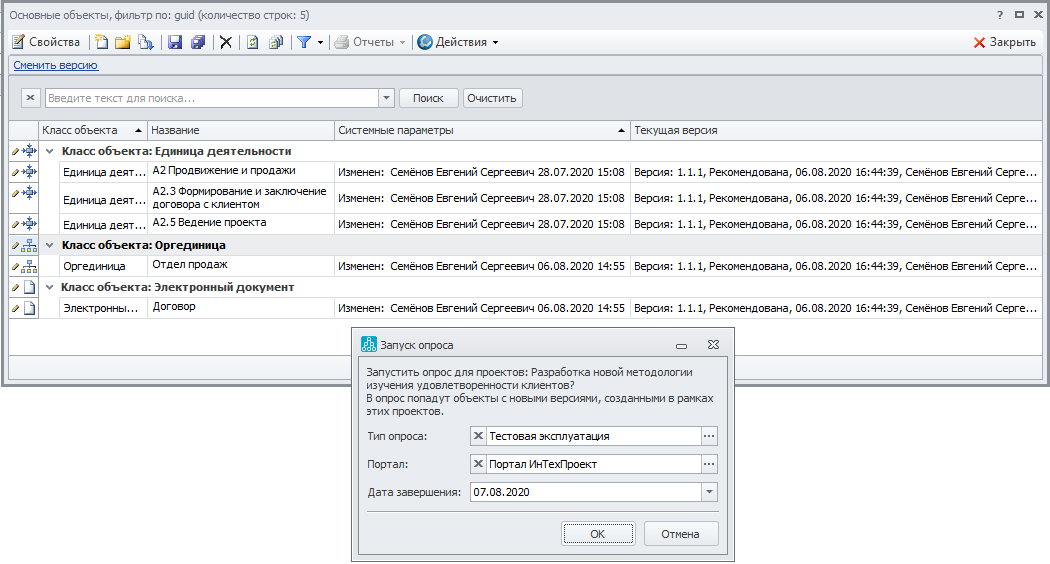1050x564 pixels.
Task: Clear the Тип опроса field with its X icon
Action: (478, 436)
